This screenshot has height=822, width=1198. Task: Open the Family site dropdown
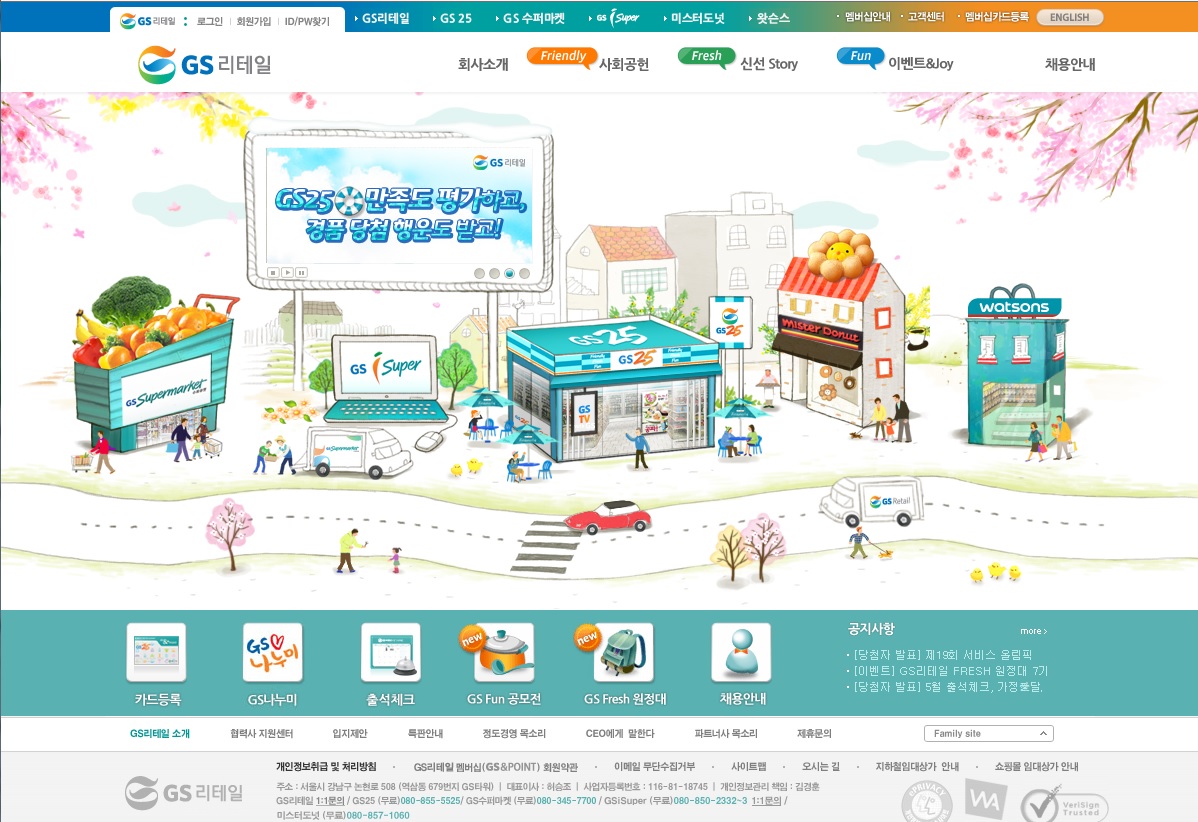[x=989, y=733]
